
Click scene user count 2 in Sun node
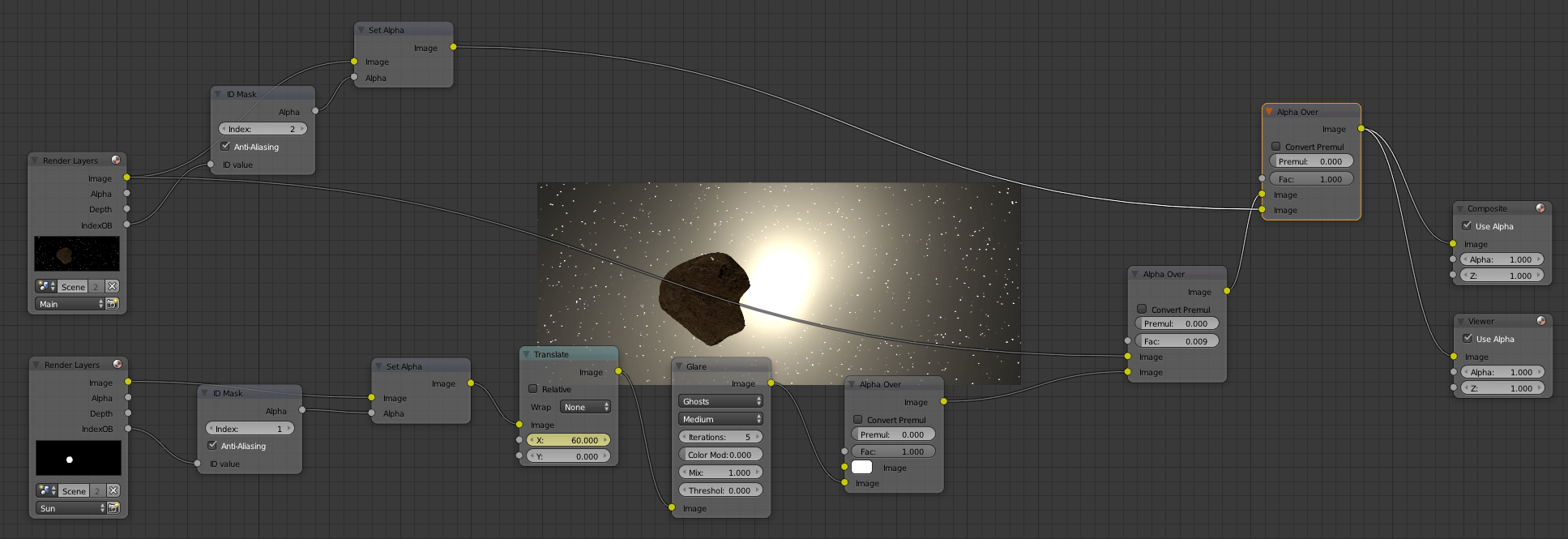pos(97,491)
